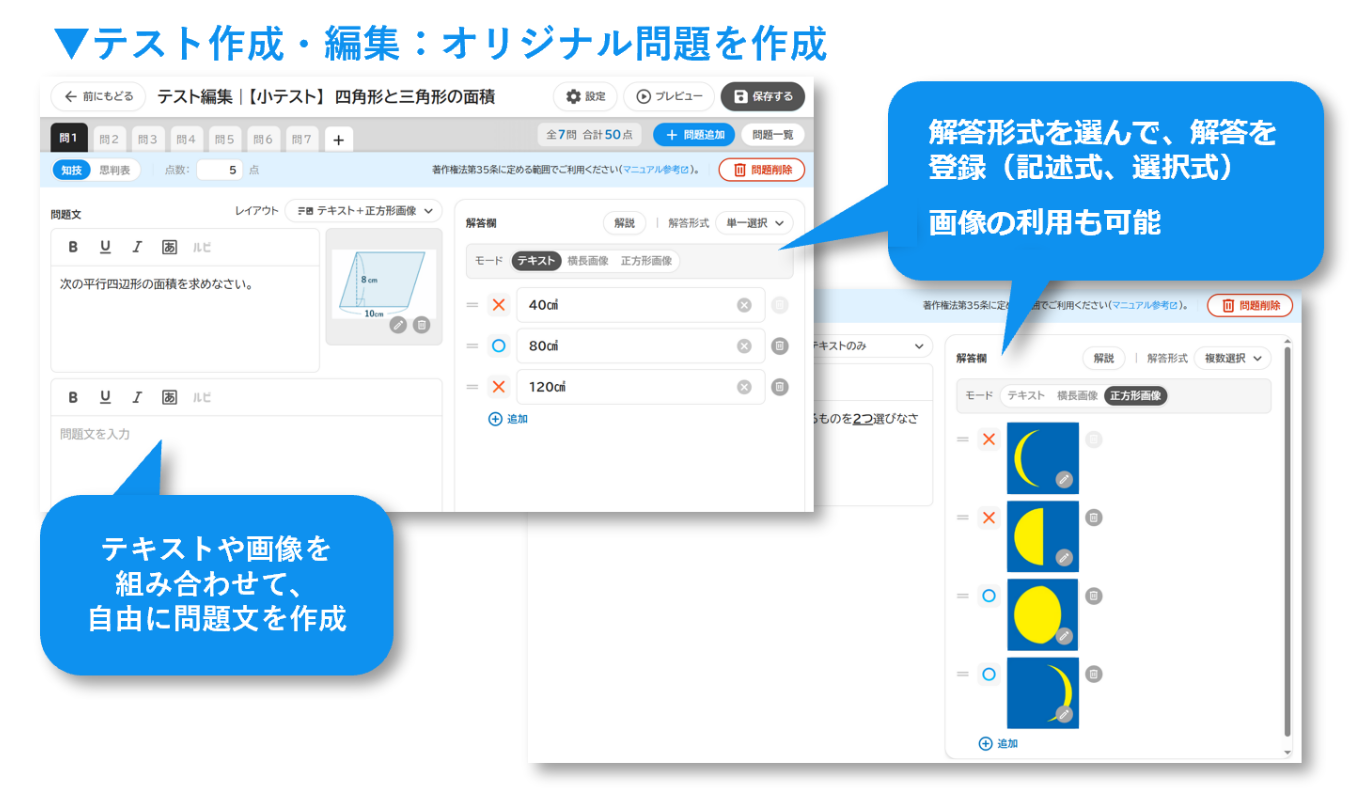
Task: Click the plus icon to add a question tab
Action: pyautogui.click(x=338, y=140)
